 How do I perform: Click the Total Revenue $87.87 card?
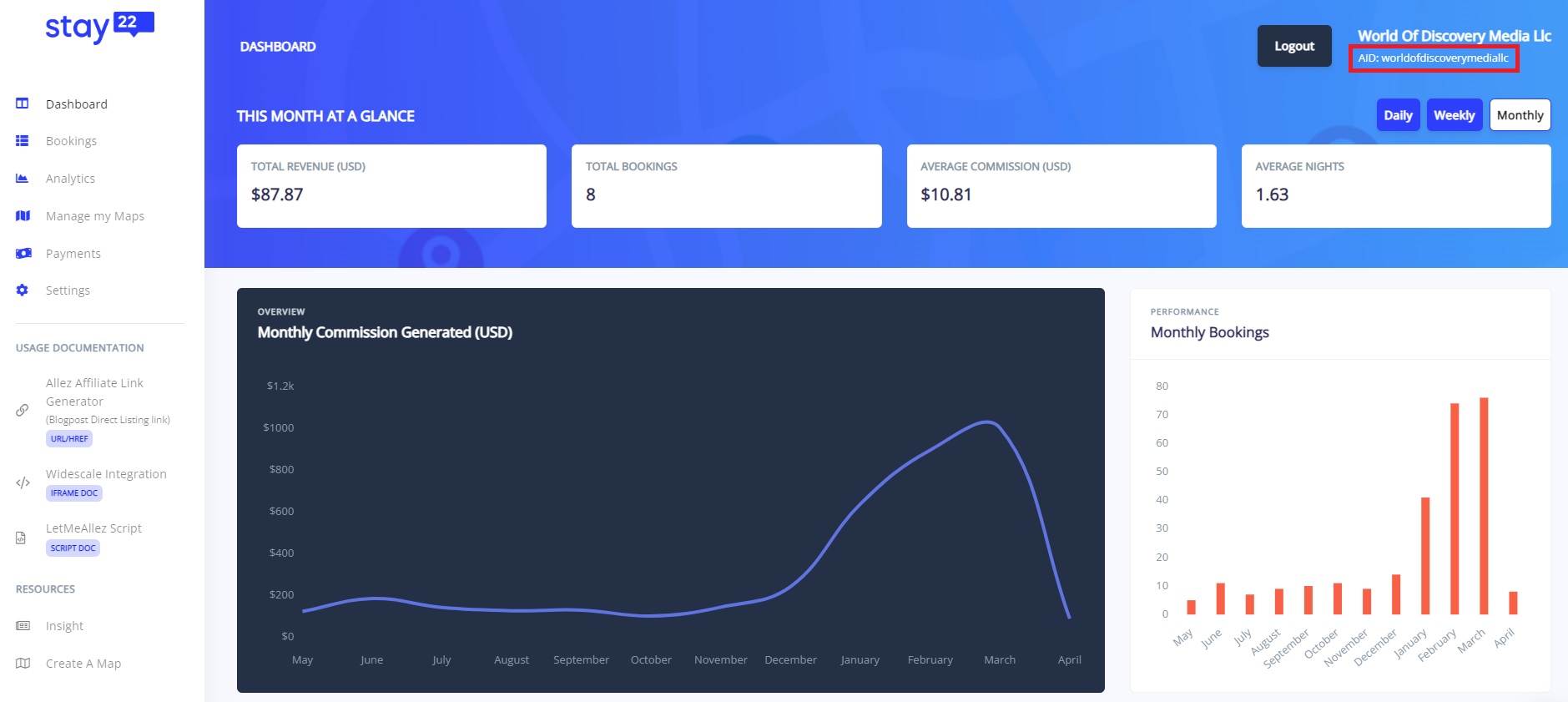[391, 186]
